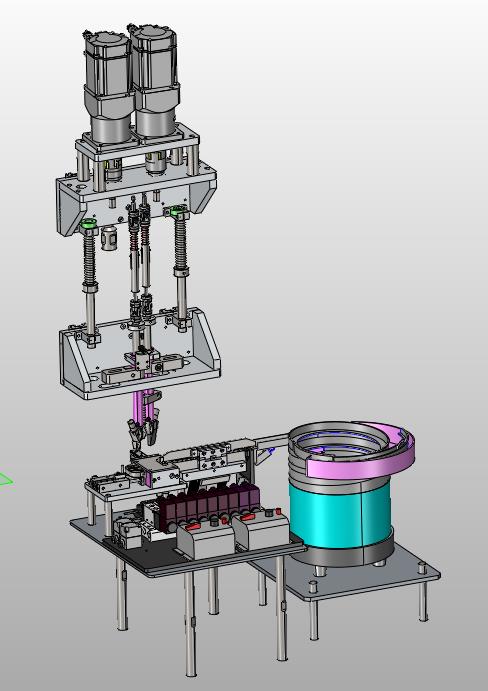Select the left servo motor on top
The height and width of the screenshot is (691, 488).
(x=108, y=84)
